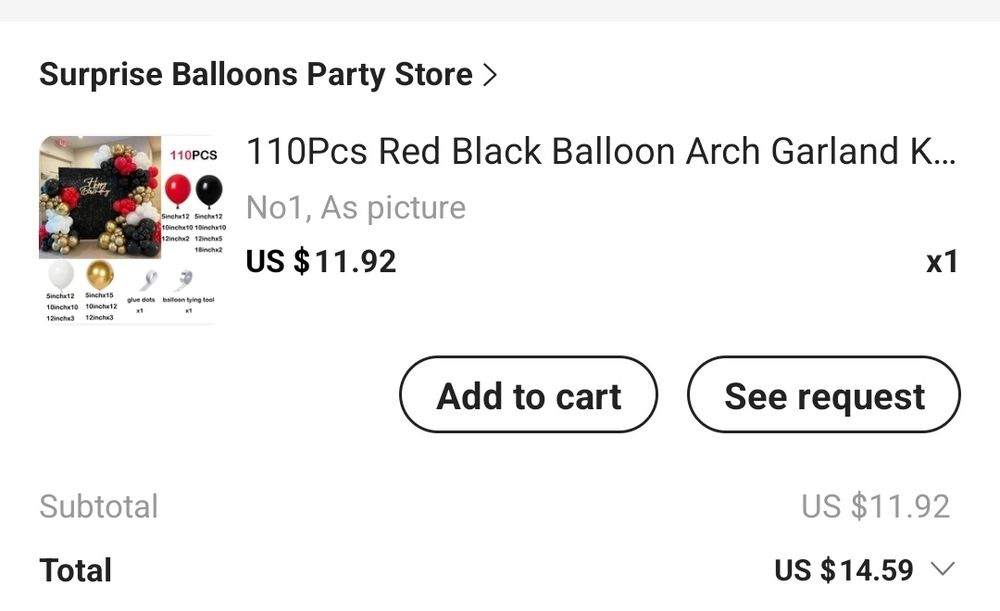Viewport: 1000px width, 611px height.
Task: Click the bold Total label
Action: (x=76, y=571)
